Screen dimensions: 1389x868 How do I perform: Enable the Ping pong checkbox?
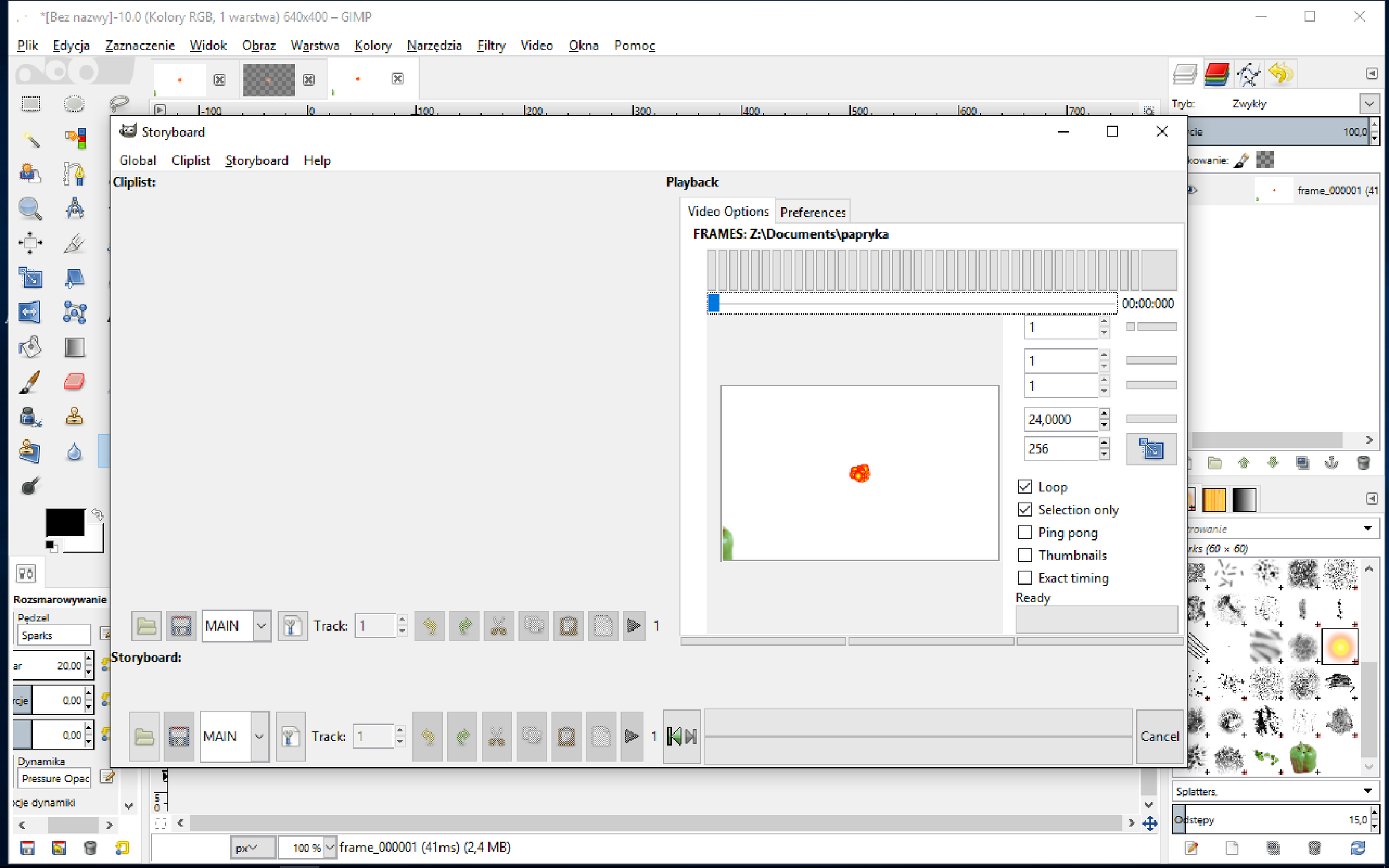pyautogui.click(x=1024, y=532)
